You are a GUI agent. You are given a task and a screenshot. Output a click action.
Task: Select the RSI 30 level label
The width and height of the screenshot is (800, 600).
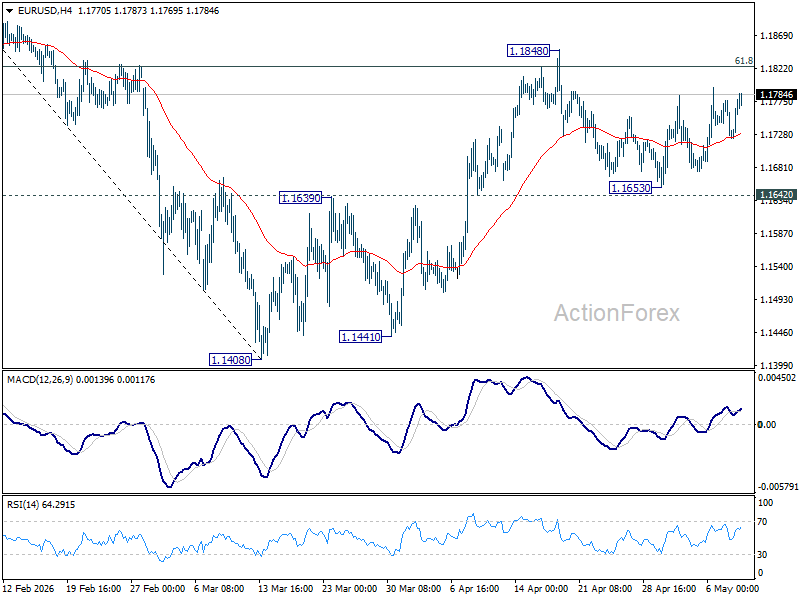(762, 555)
